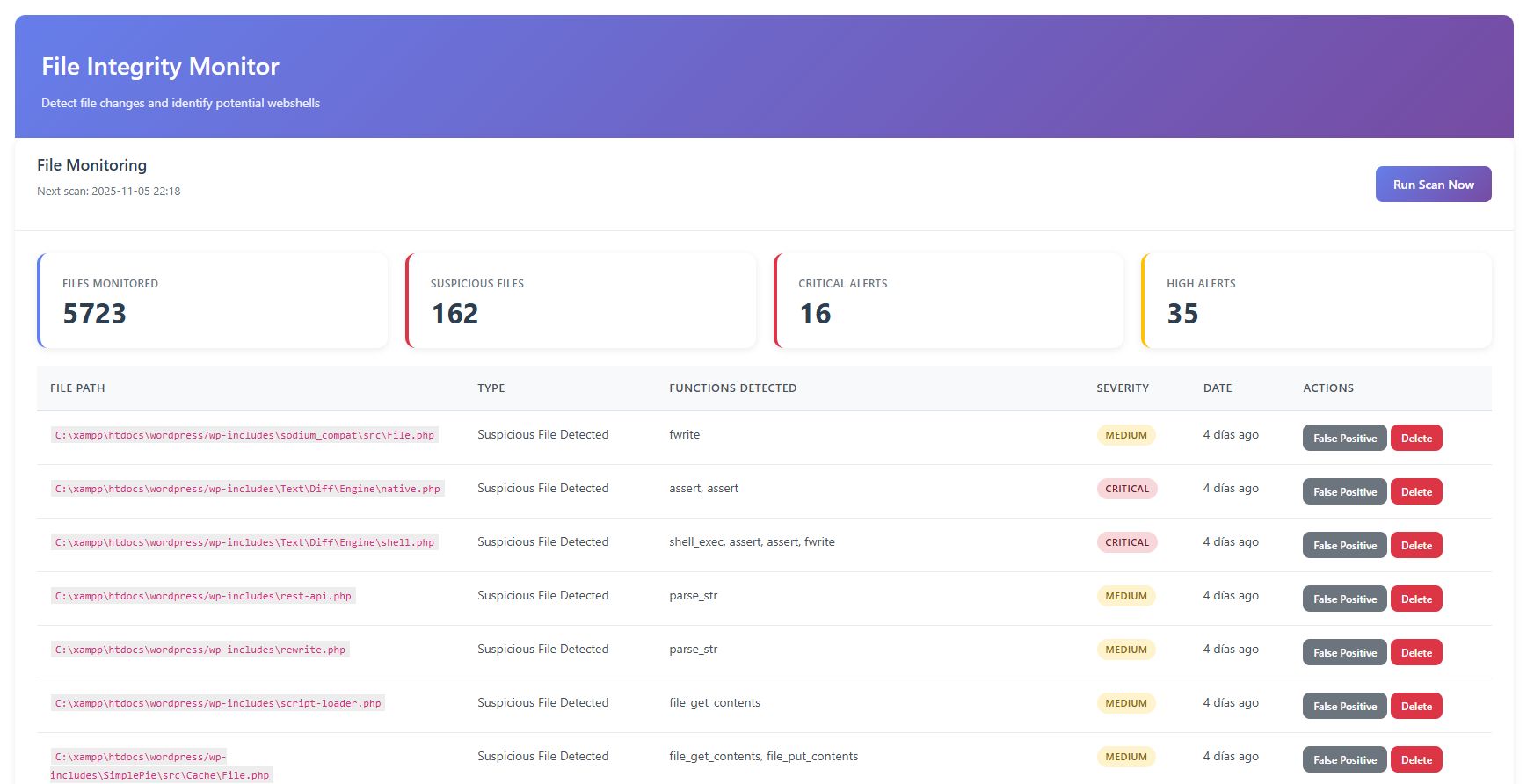Click the Run Scan Now button
The width and height of the screenshot is (1527, 784).
pyautogui.click(x=1432, y=185)
